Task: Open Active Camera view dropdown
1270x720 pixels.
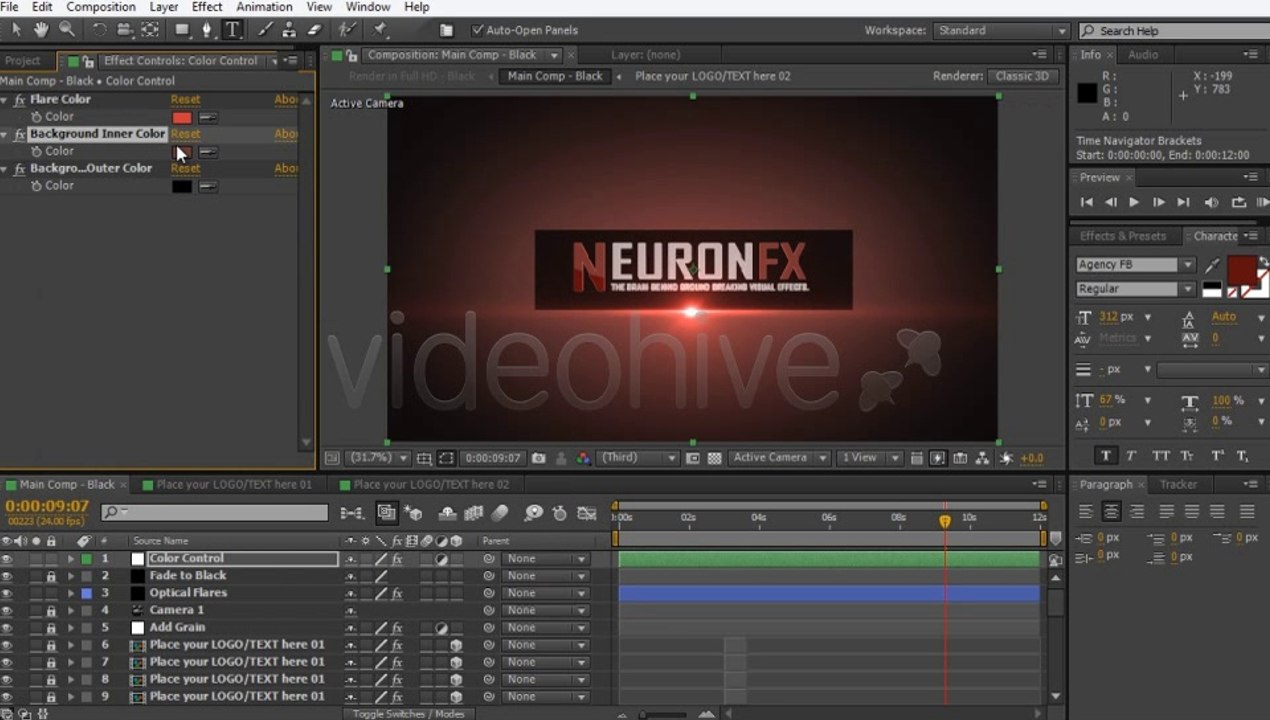Action: click(779, 458)
